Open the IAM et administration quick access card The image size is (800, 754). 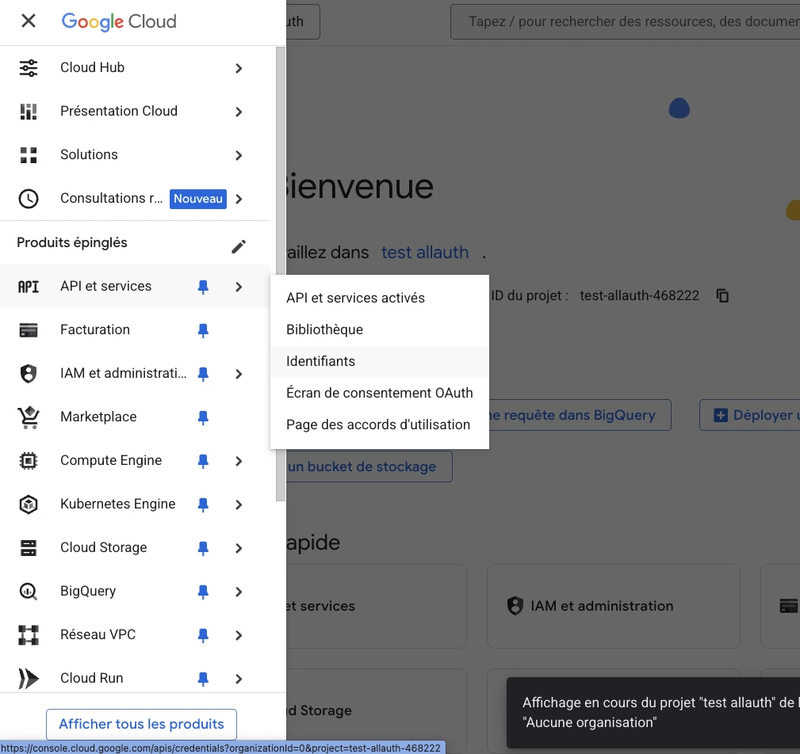tap(613, 606)
